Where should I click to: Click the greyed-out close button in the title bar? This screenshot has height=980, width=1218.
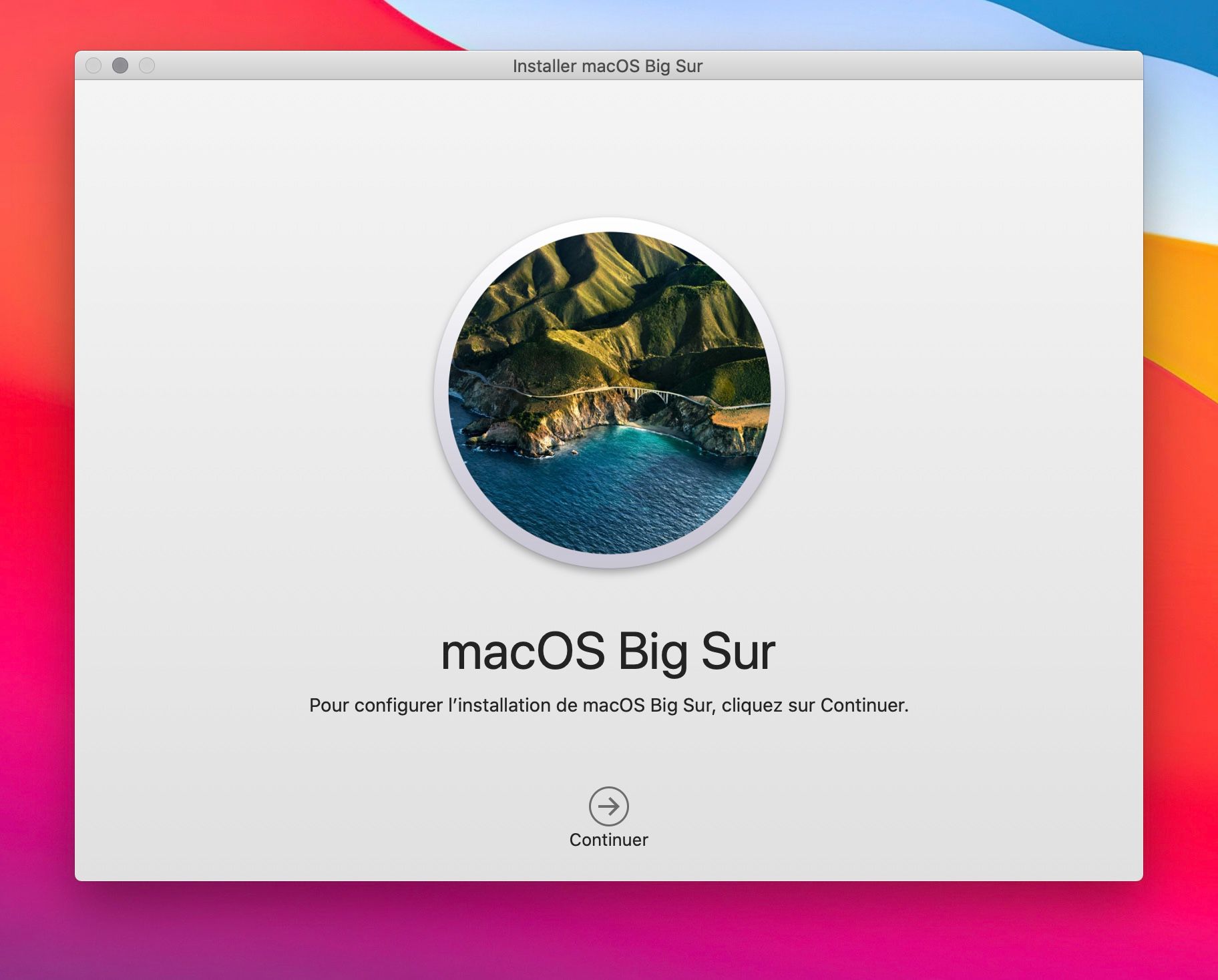93,65
